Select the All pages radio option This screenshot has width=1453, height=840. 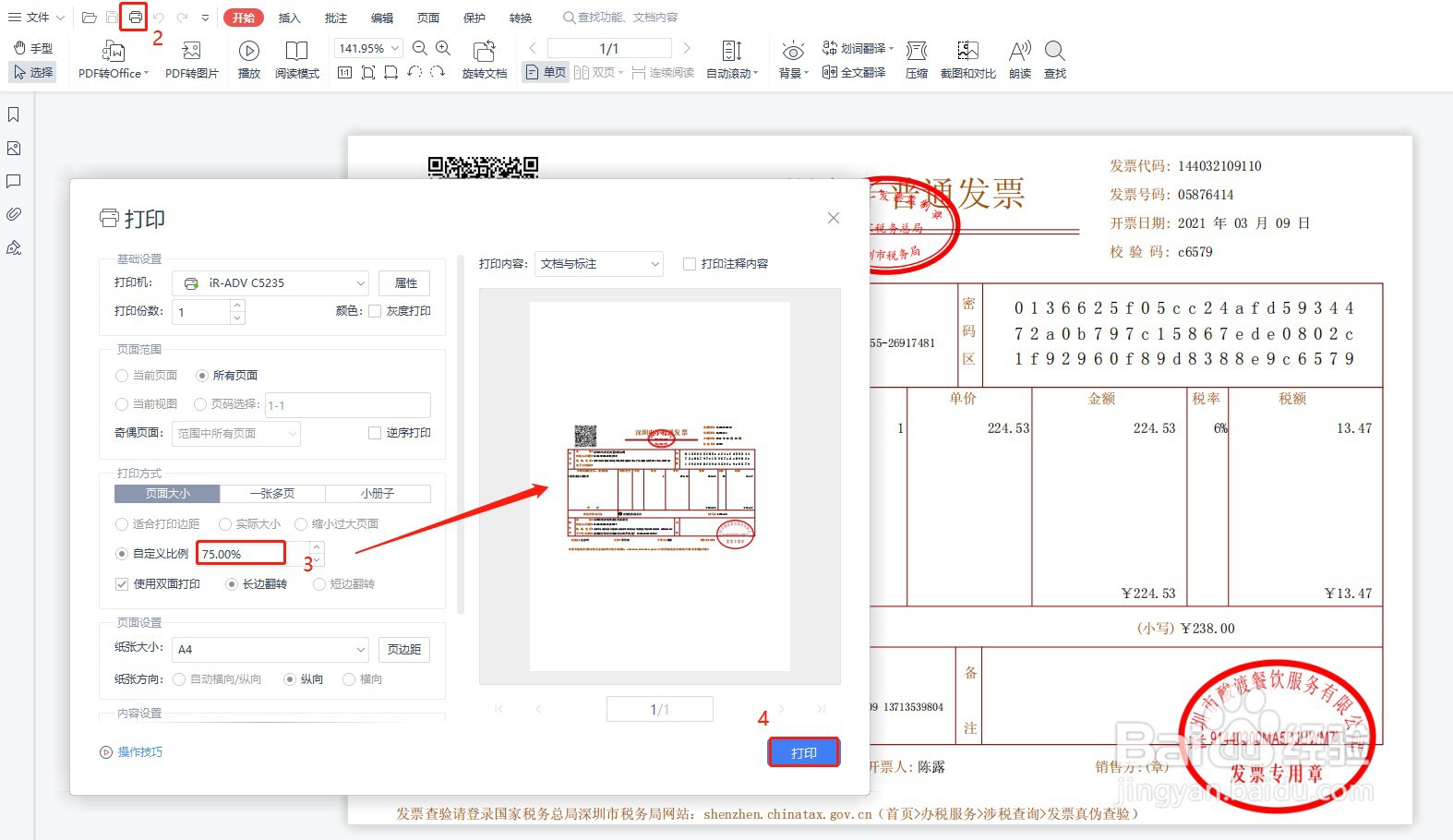(x=202, y=376)
